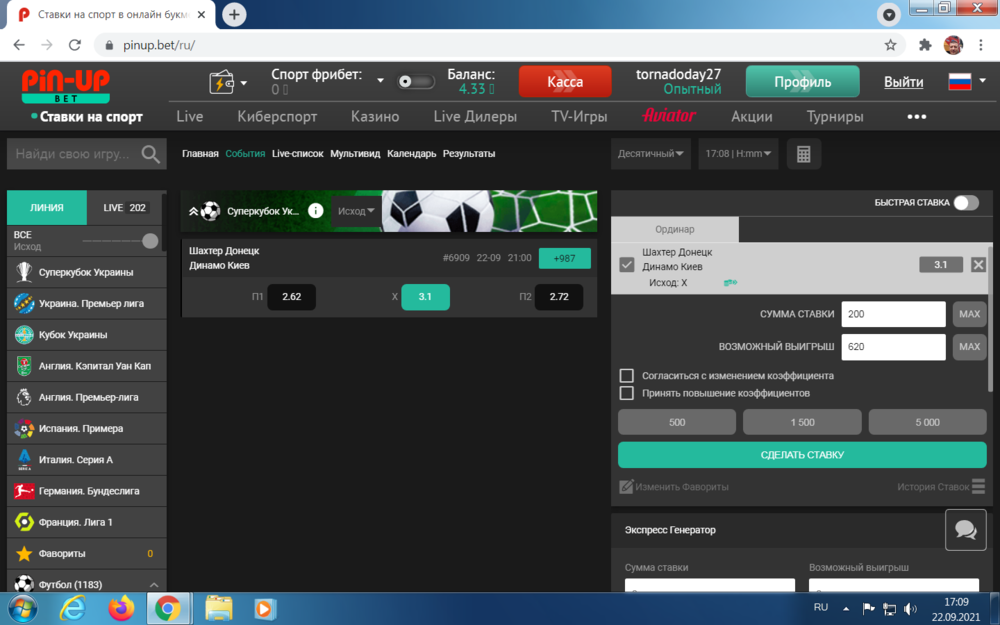Image resolution: width=1000 pixels, height=625 pixels.
Task: Open the Aviator menu item
Action: tap(668, 115)
